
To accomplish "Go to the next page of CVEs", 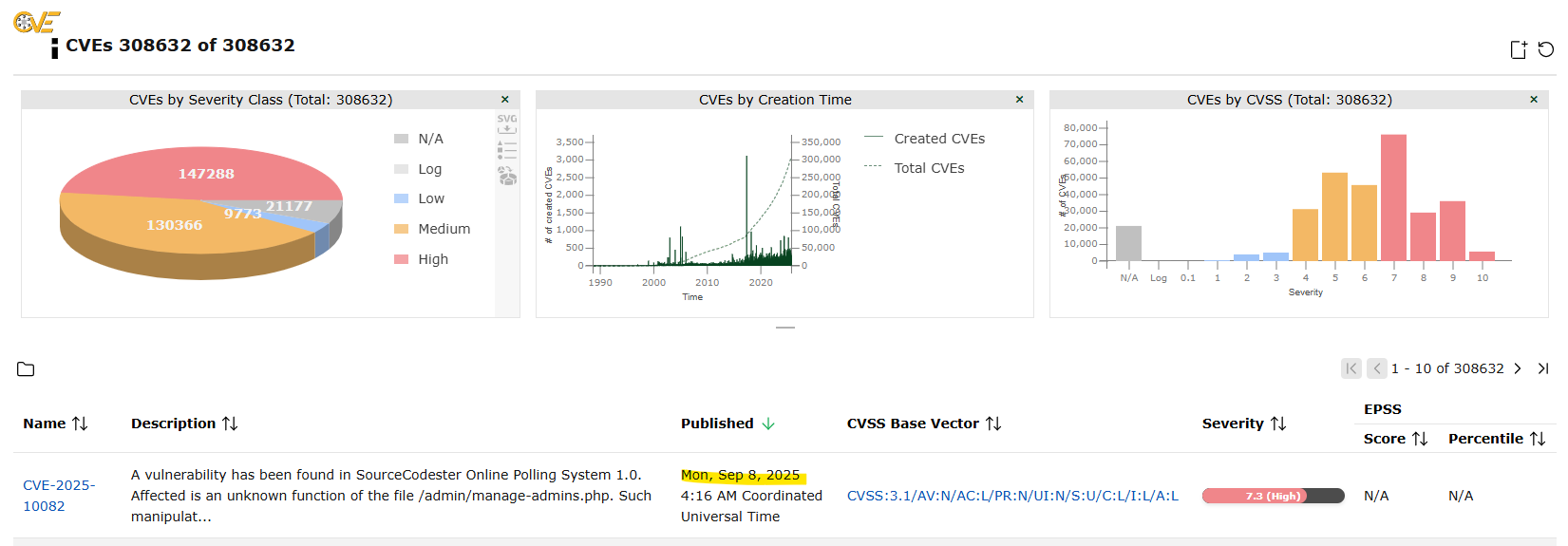I will (x=1518, y=368).
